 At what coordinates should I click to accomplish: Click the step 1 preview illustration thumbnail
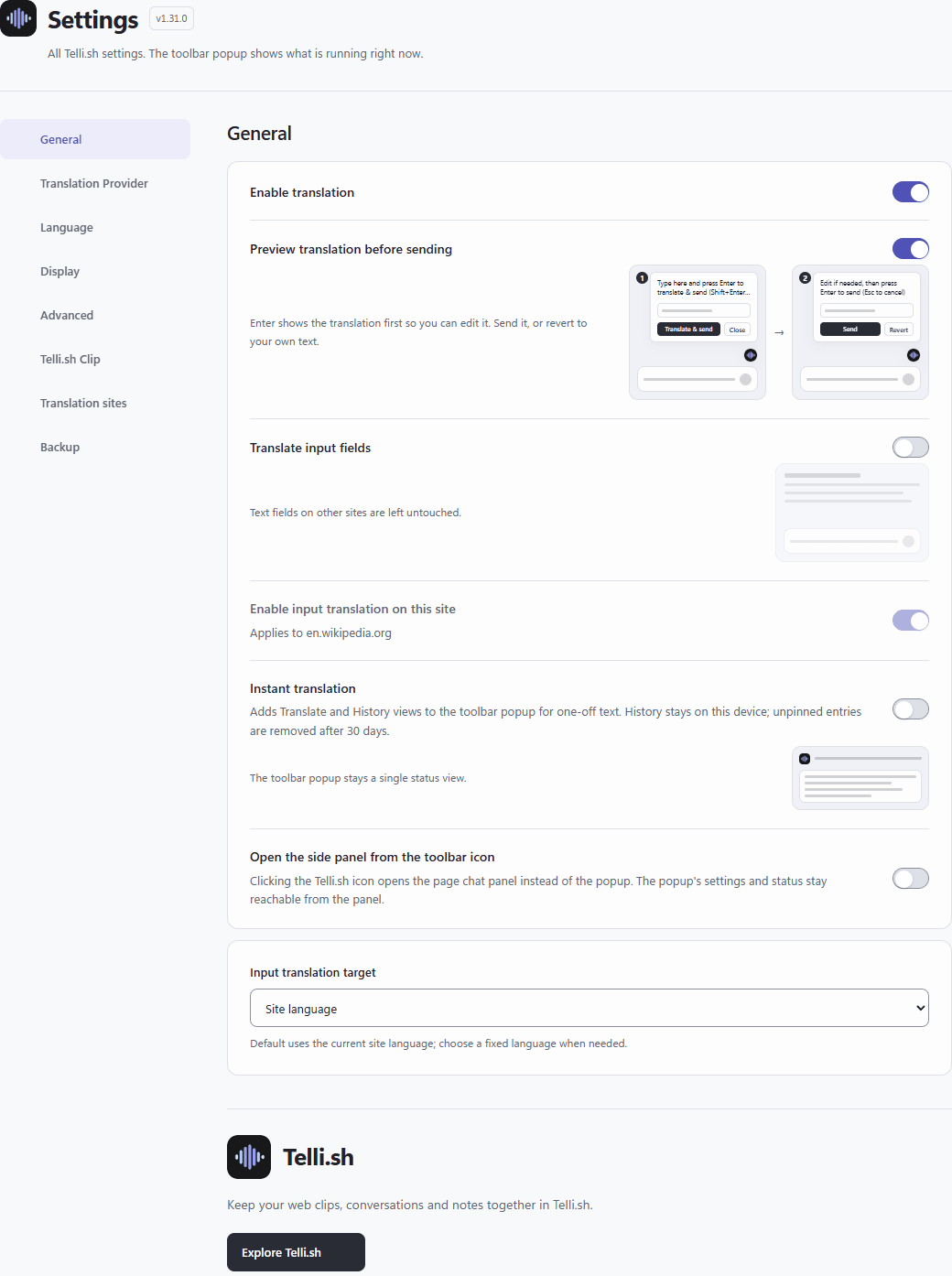698,332
